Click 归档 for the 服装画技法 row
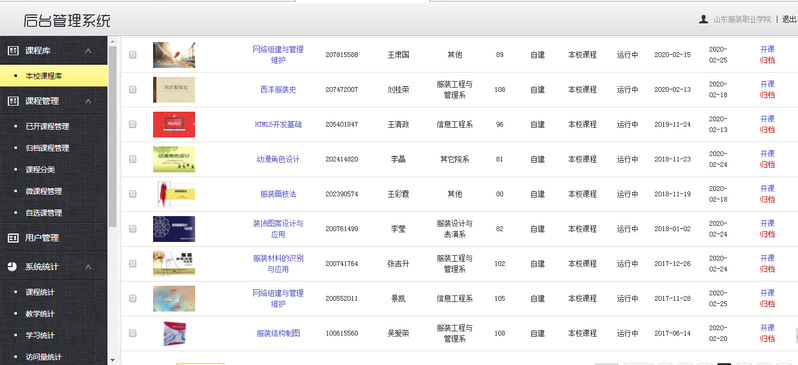 (x=767, y=200)
